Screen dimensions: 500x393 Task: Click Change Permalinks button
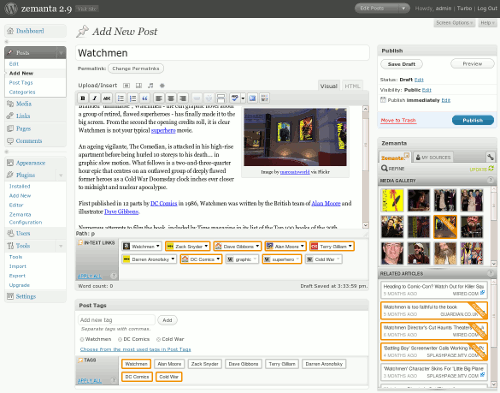pyautogui.click(x=136, y=68)
